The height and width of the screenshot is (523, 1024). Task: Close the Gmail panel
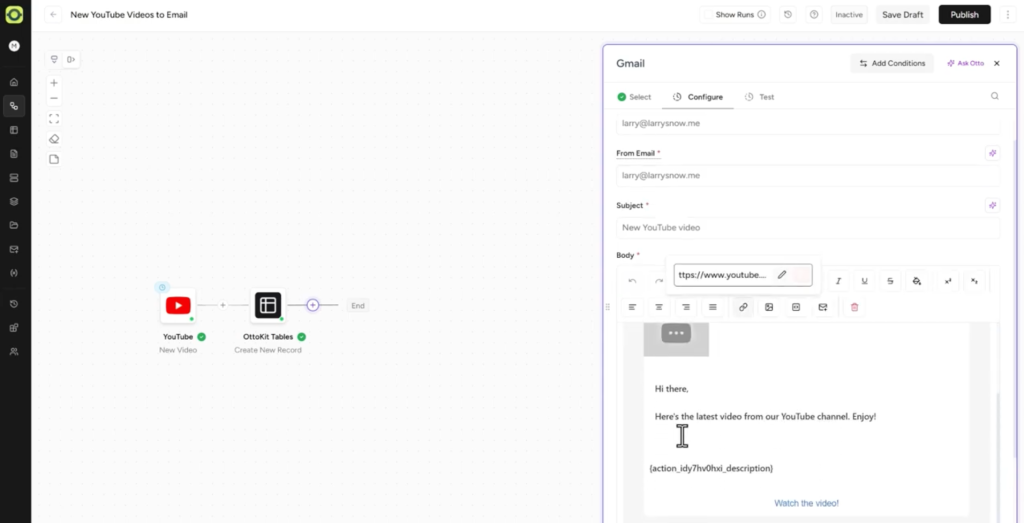(x=997, y=63)
